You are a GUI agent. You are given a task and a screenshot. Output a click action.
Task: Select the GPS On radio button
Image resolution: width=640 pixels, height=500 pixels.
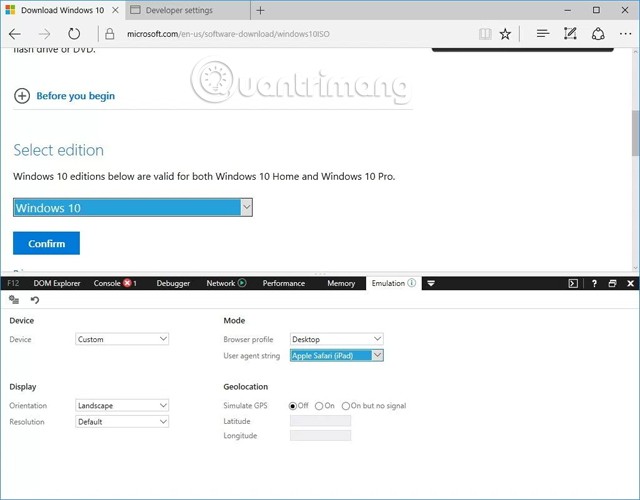(x=319, y=406)
